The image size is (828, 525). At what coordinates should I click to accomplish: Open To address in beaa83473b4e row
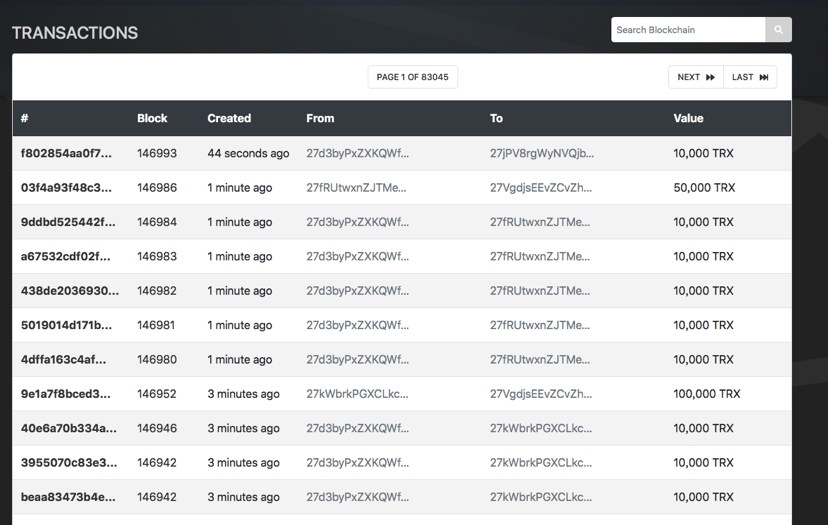click(541, 496)
